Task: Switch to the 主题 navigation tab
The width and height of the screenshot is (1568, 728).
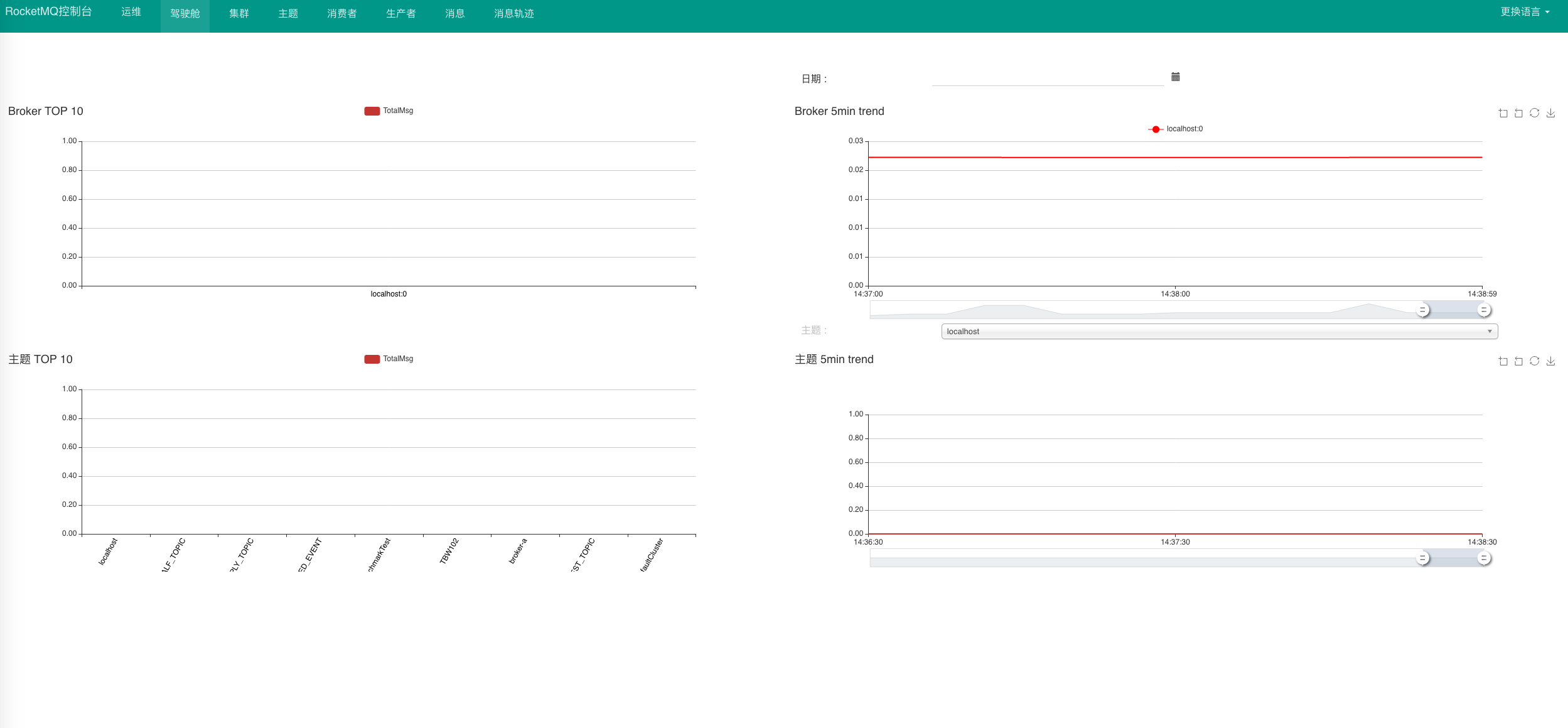Action: tap(288, 14)
